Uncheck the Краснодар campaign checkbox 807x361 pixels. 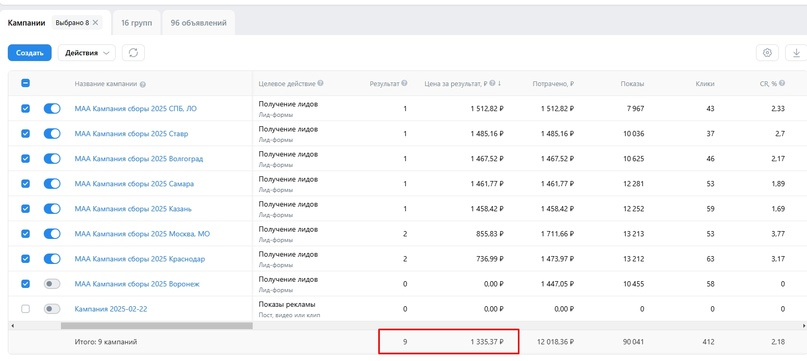pos(25,259)
